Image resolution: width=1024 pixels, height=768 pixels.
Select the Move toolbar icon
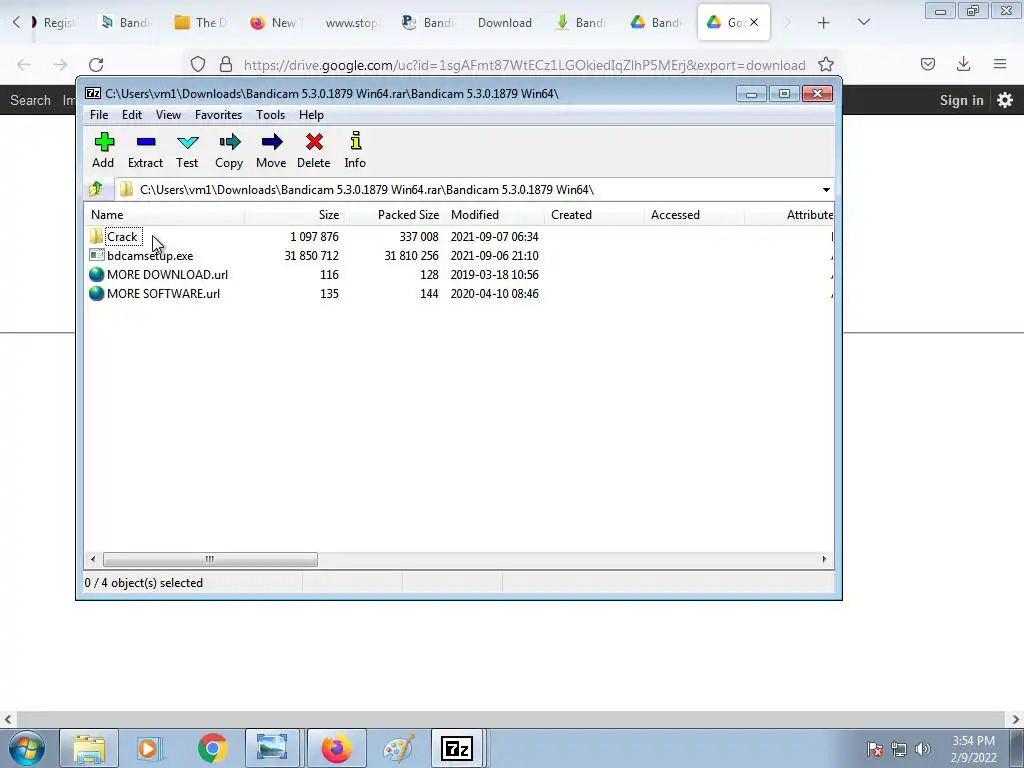[x=271, y=142]
